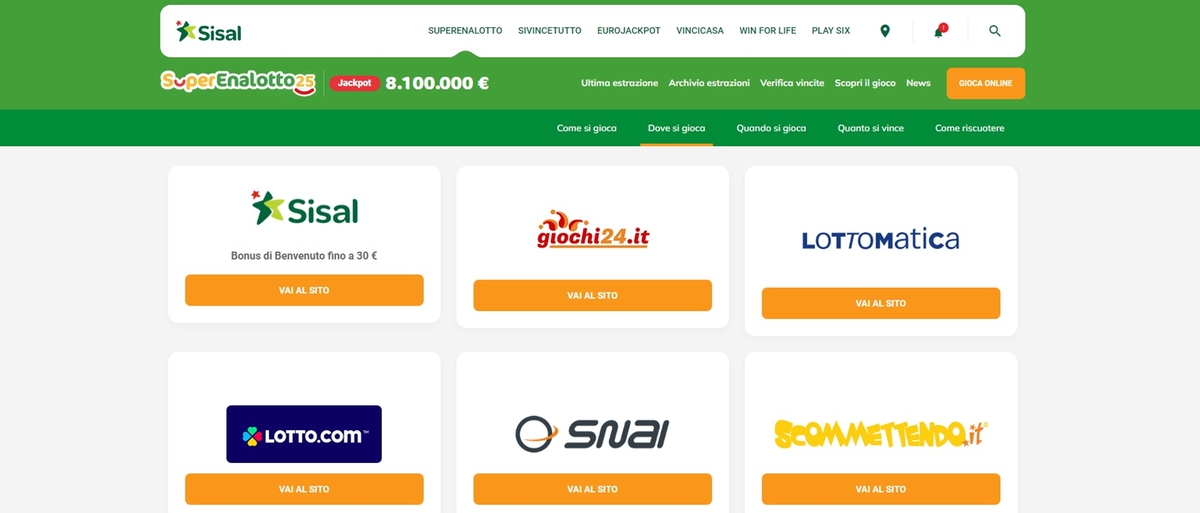The height and width of the screenshot is (513, 1200).
Task: Click the SuperEnalotto 25 logo
Action: [238, 83]
